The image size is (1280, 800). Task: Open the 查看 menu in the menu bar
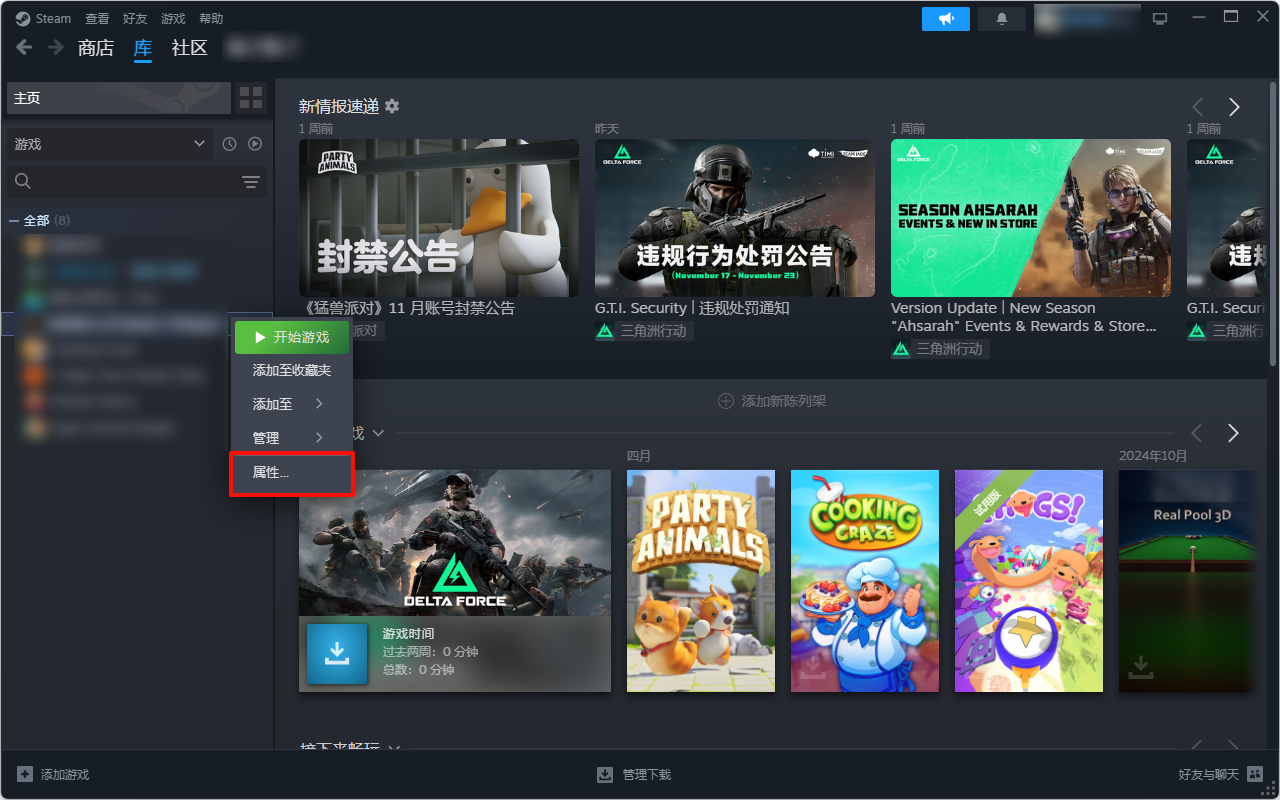96,17
